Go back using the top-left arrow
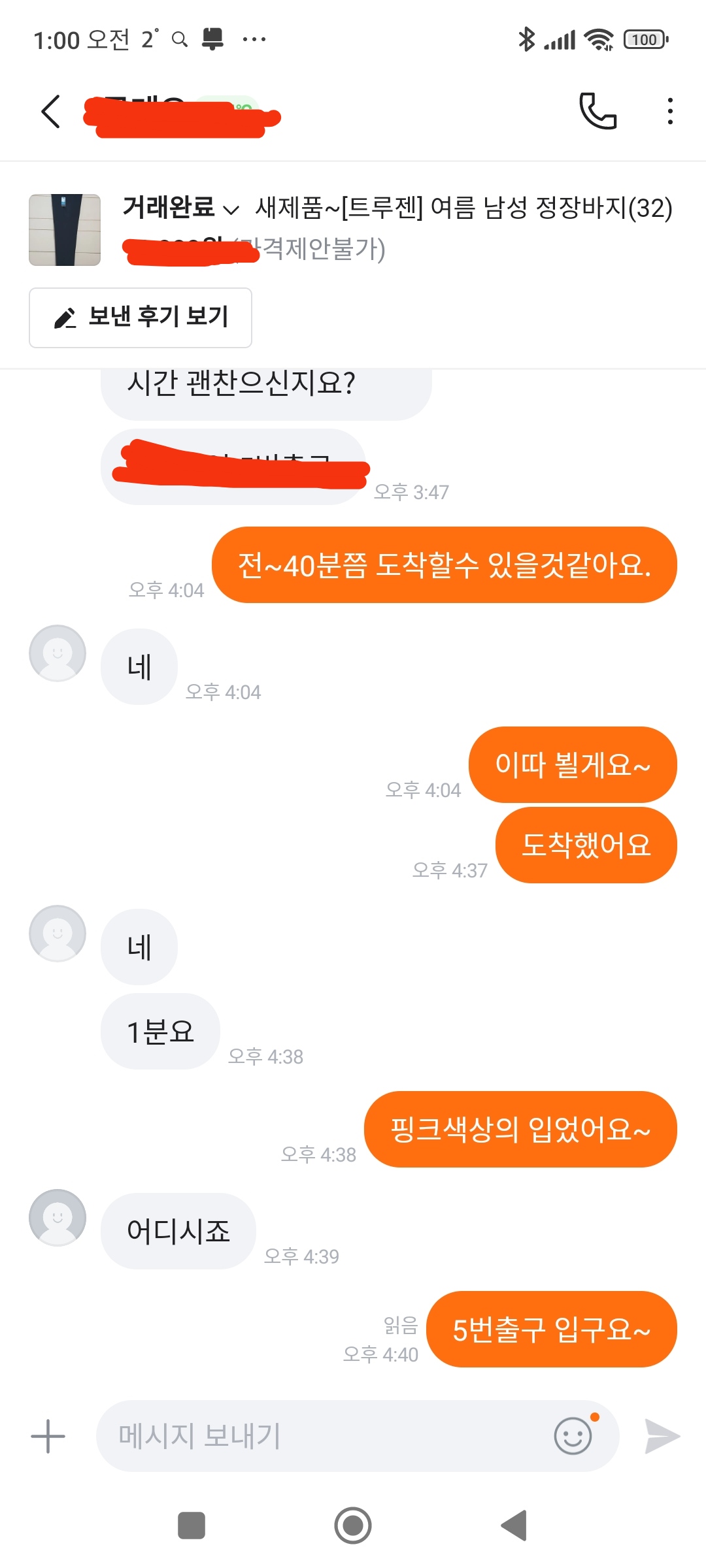The width and height of the screenshot is (706, 1568). (51, 112)
